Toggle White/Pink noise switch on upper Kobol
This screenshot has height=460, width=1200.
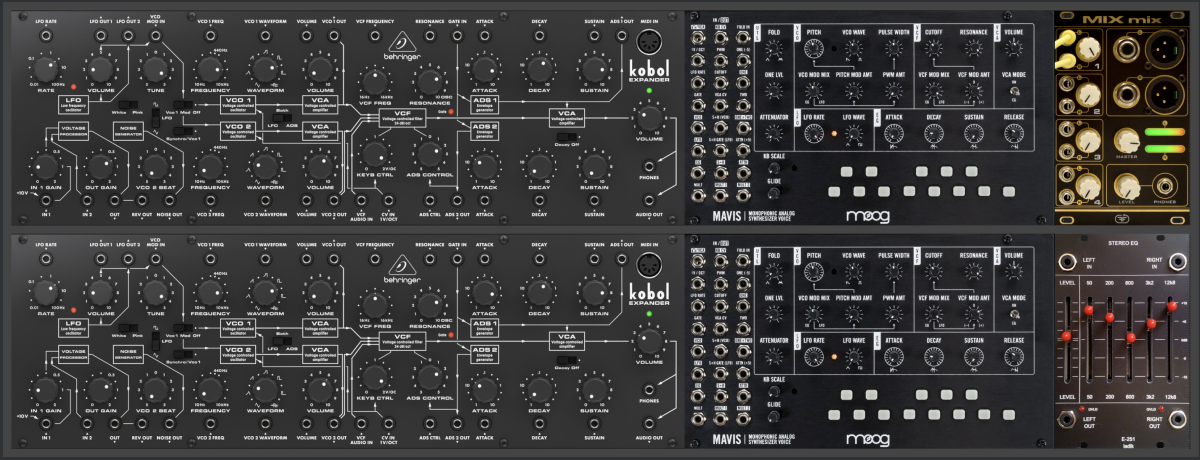coord(129,104)
